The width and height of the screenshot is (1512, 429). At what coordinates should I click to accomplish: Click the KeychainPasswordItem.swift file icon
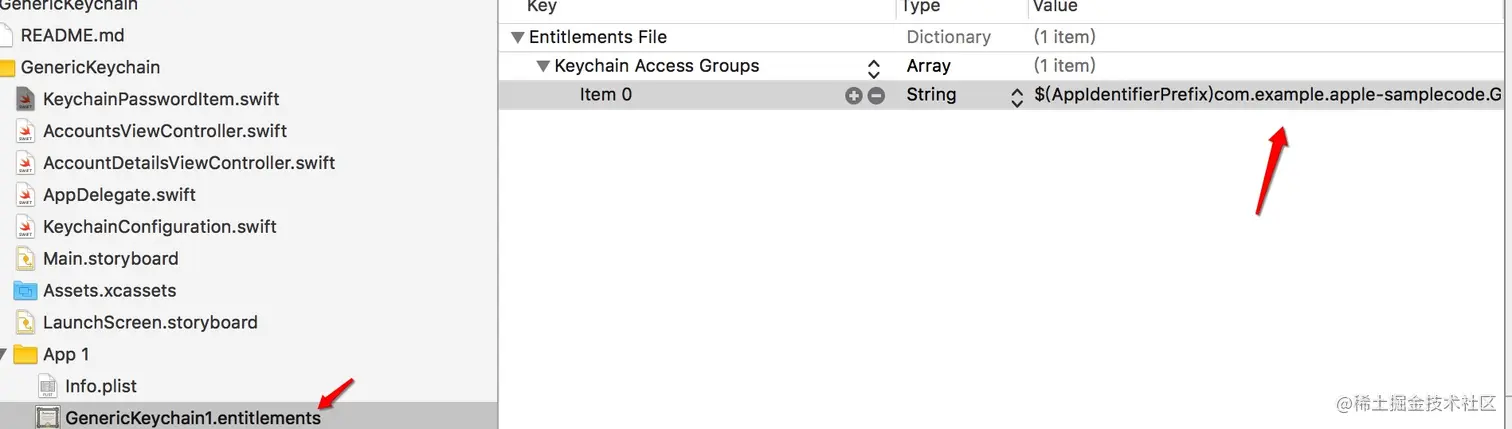(26, 99)
